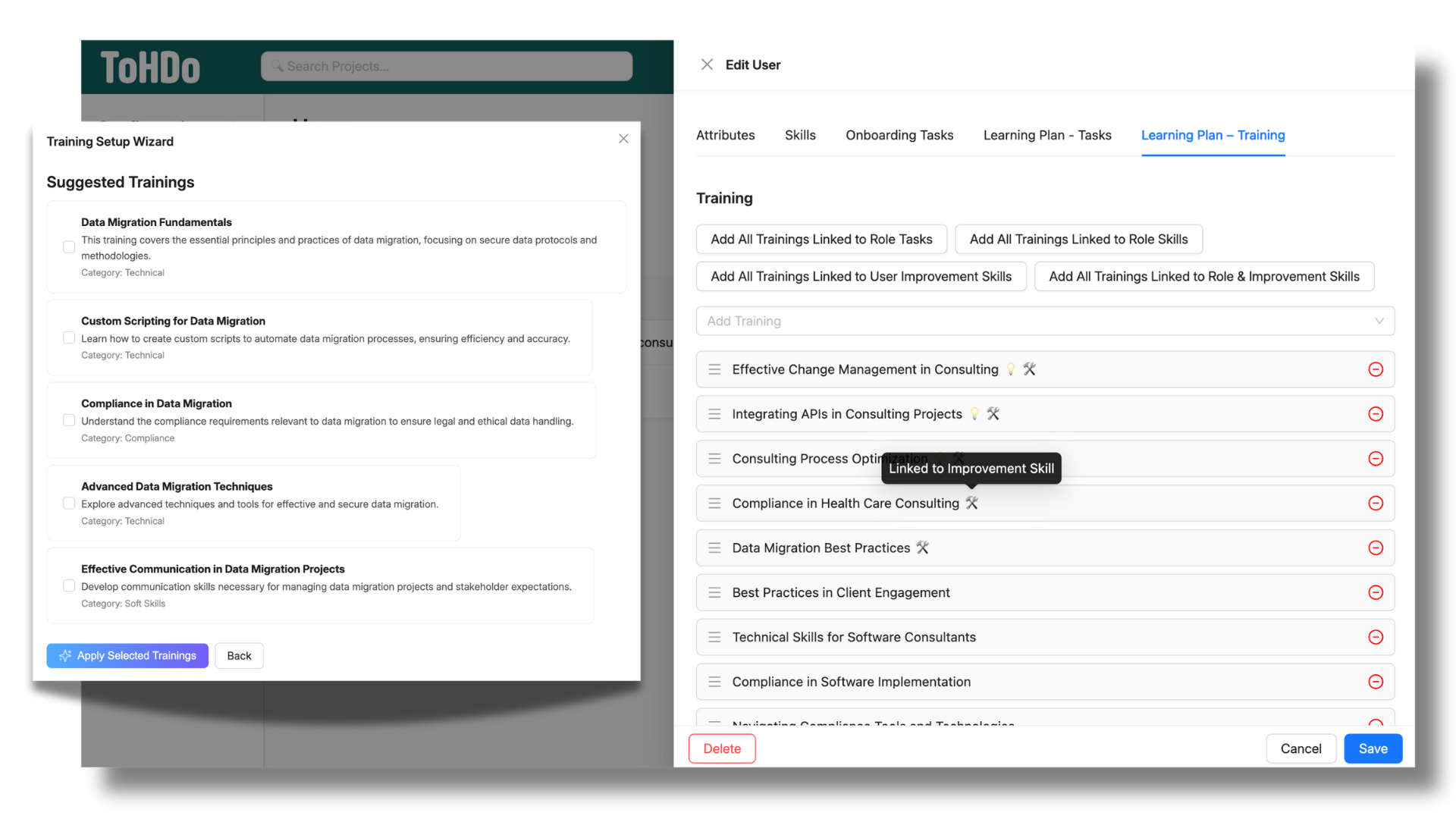Select Advanced Data Migration Techniques checkbox

point(69,504)
